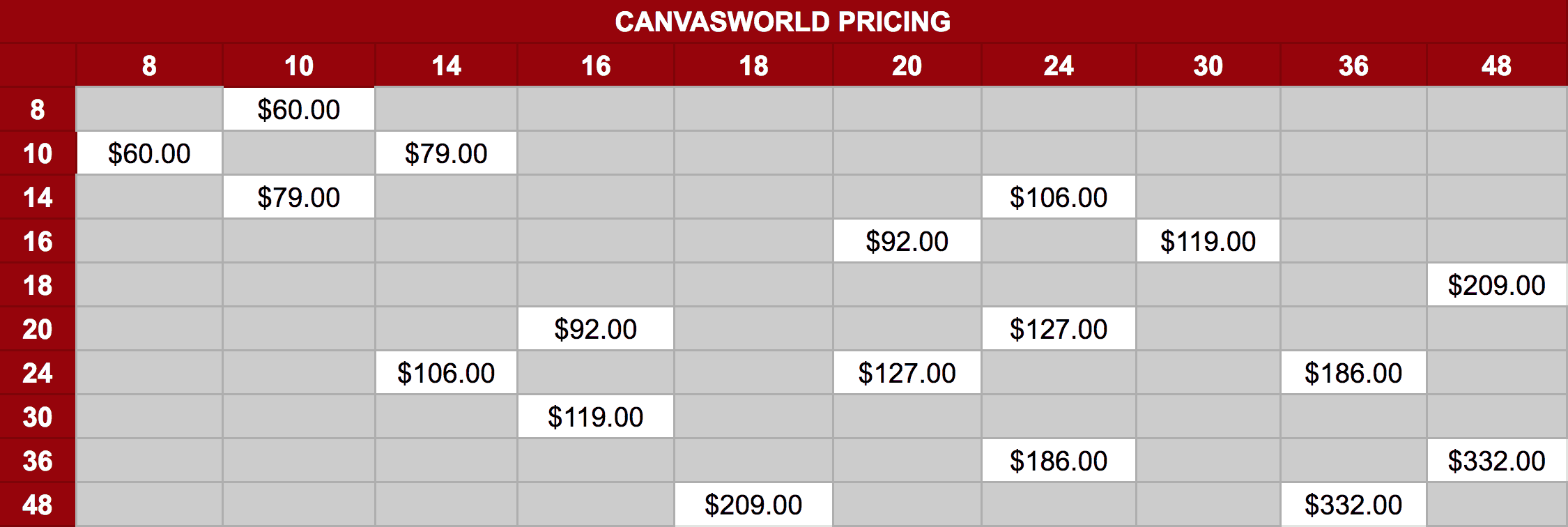Click the $92.00 price in row 16
This screenshot has height=527, width=1568.
[907, 241]
